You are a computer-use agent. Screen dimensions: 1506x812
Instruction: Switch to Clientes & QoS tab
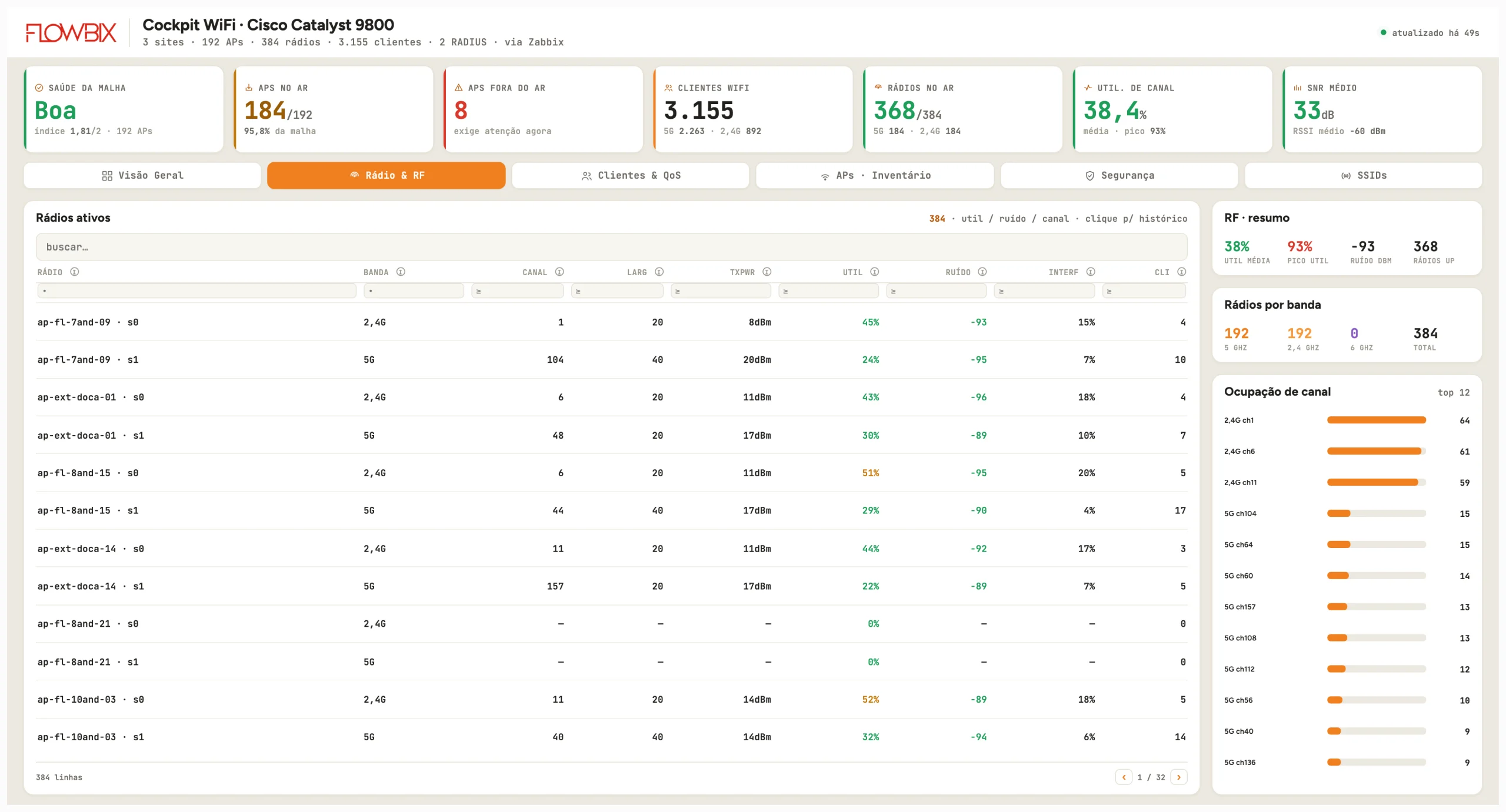pos(631,175)
